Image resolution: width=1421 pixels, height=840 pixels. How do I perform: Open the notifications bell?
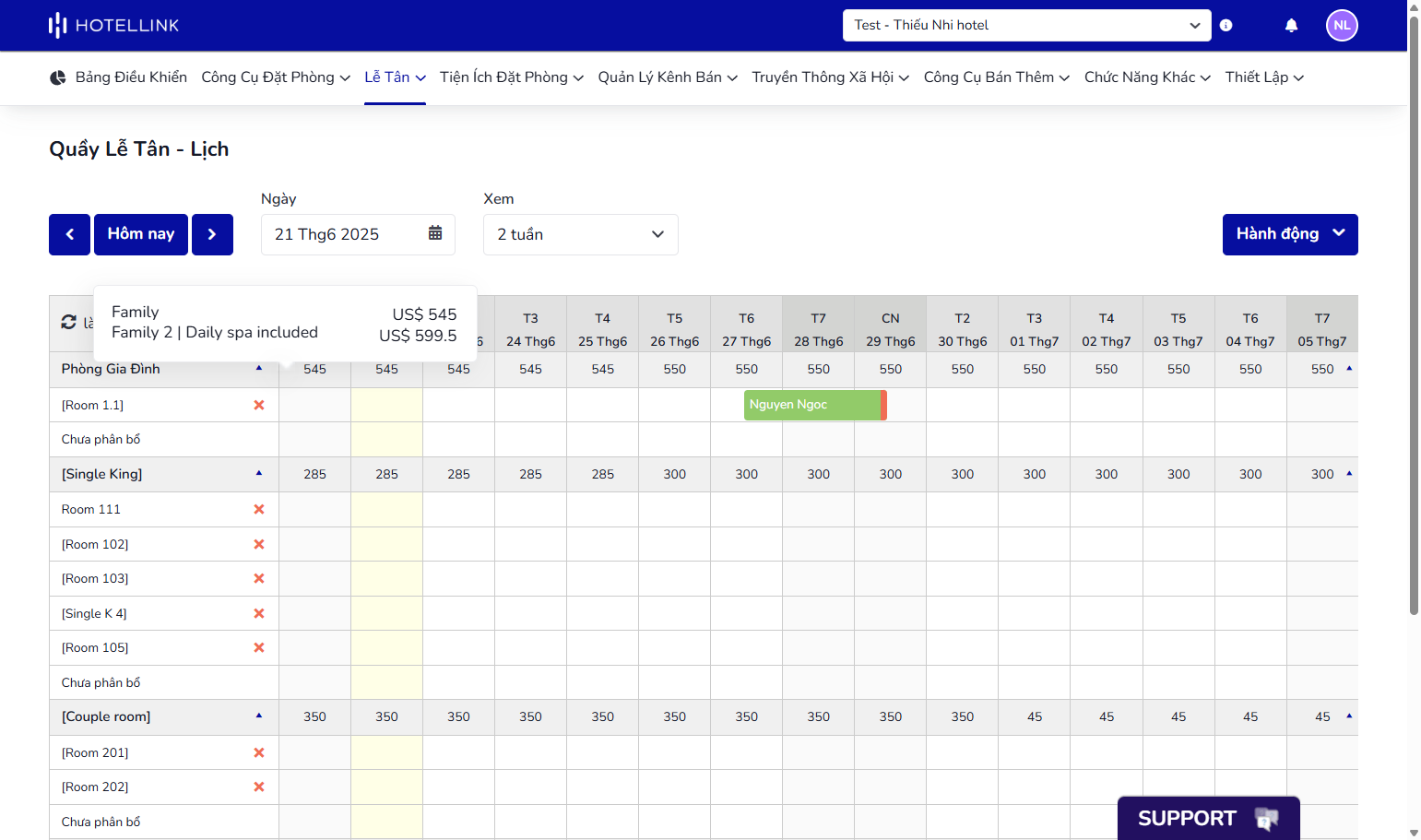pos(1291,25)
